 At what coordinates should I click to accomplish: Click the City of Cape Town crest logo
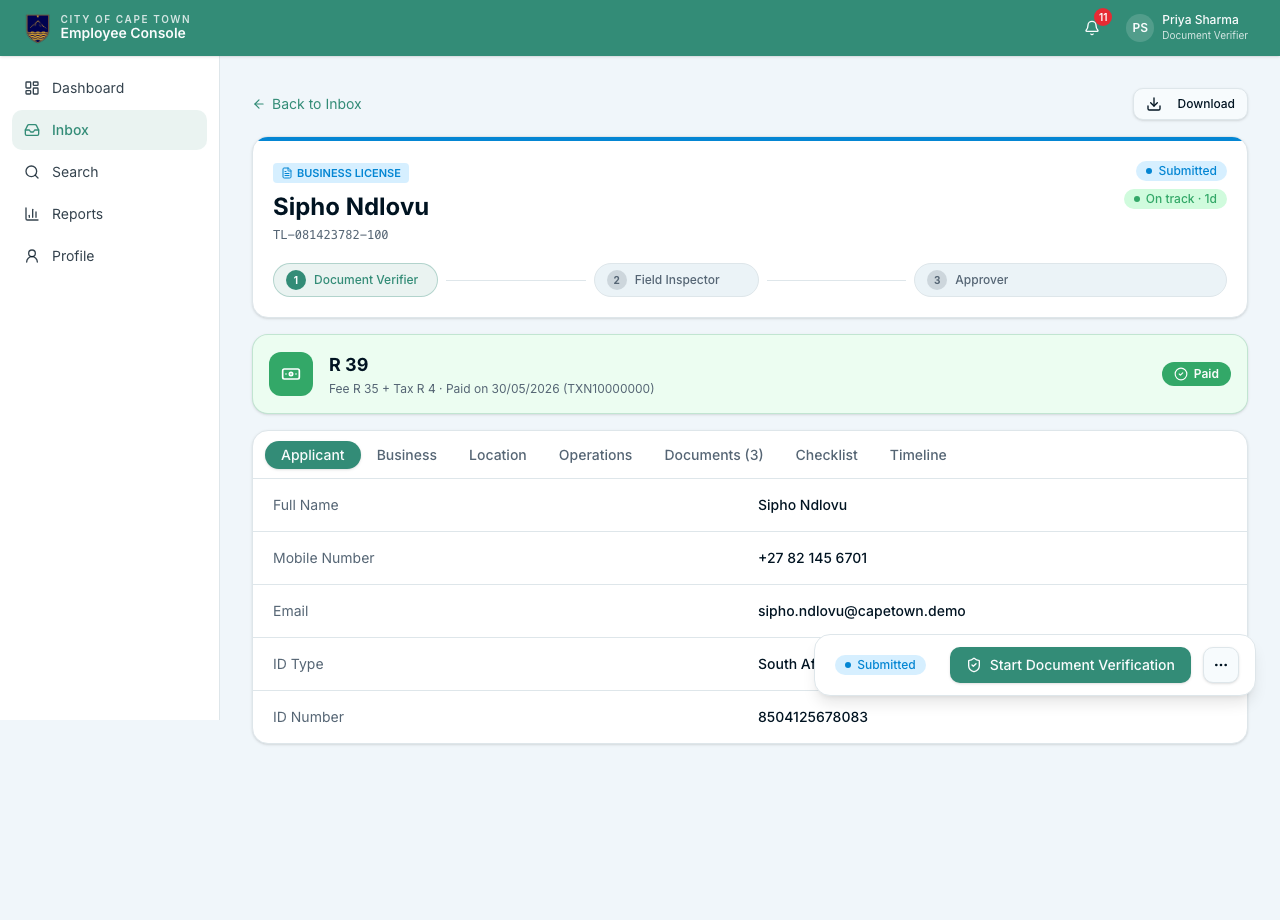(x=37, y=28)
